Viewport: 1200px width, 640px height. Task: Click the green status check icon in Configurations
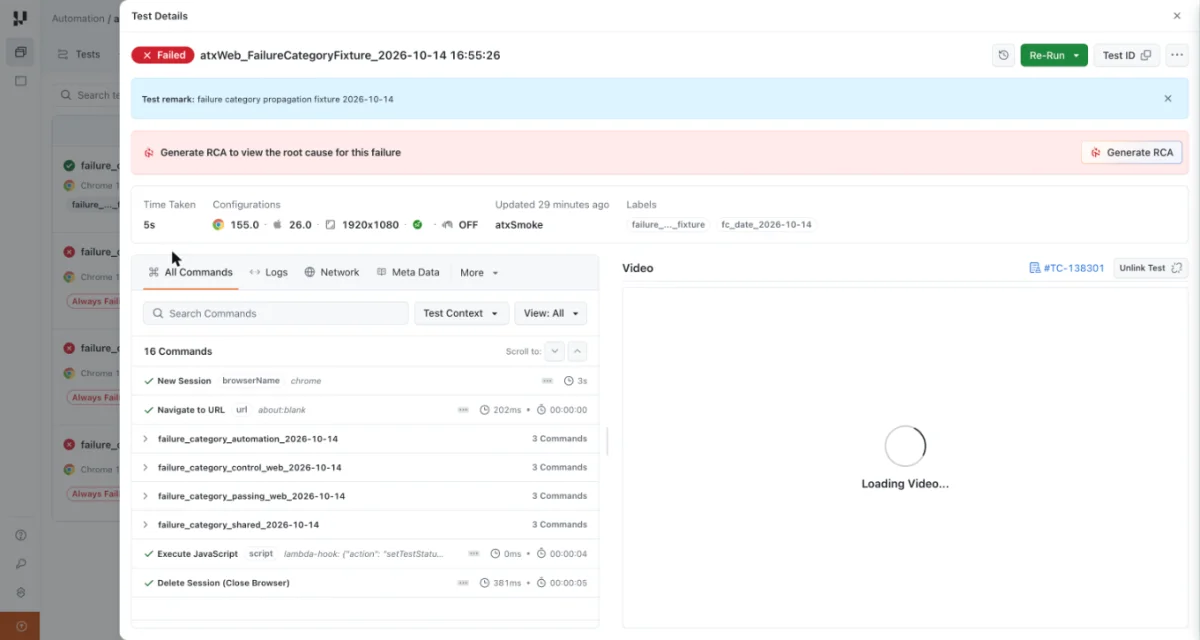click(417, 225)
